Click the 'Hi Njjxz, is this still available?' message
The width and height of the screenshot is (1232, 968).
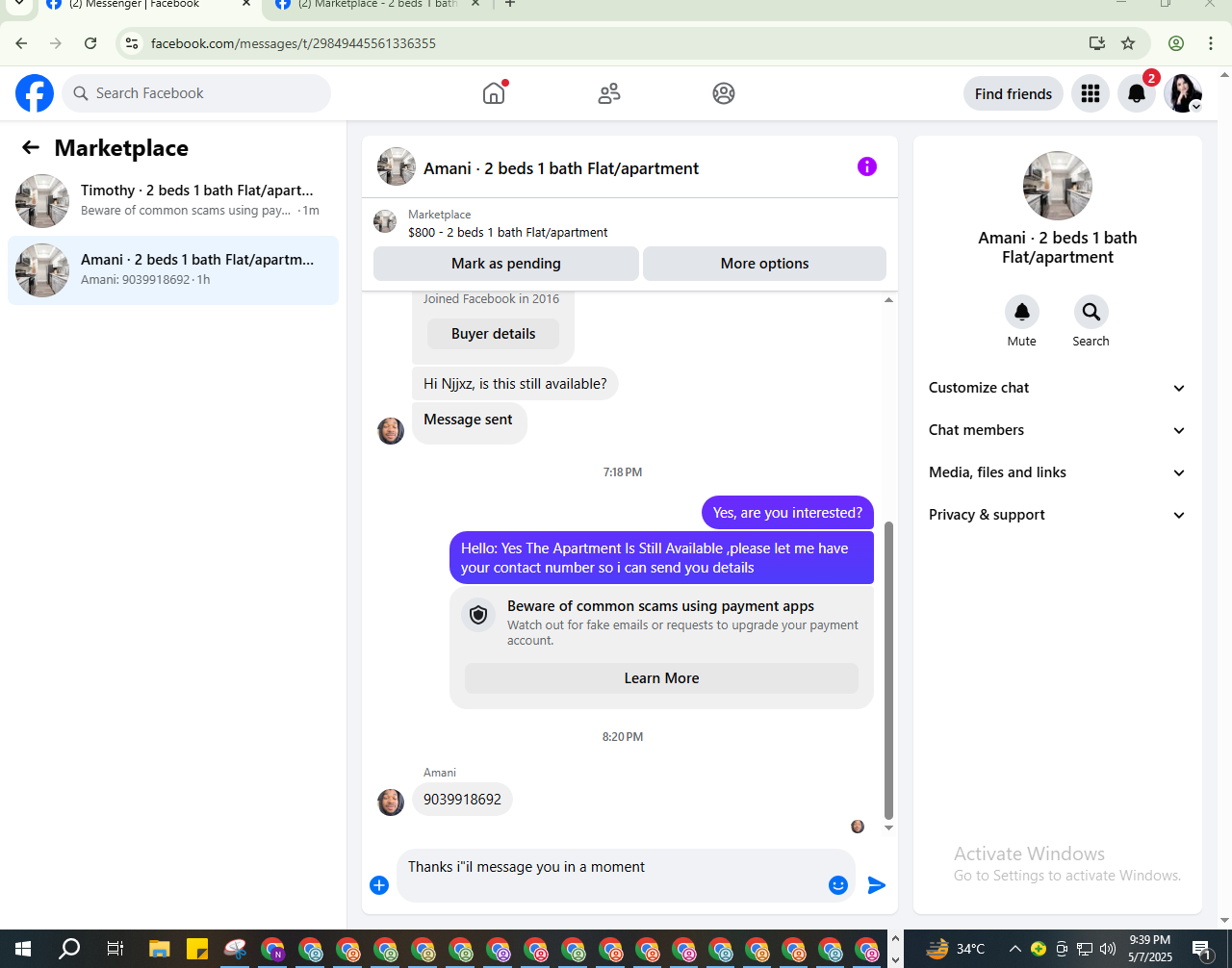coord(515,384)
